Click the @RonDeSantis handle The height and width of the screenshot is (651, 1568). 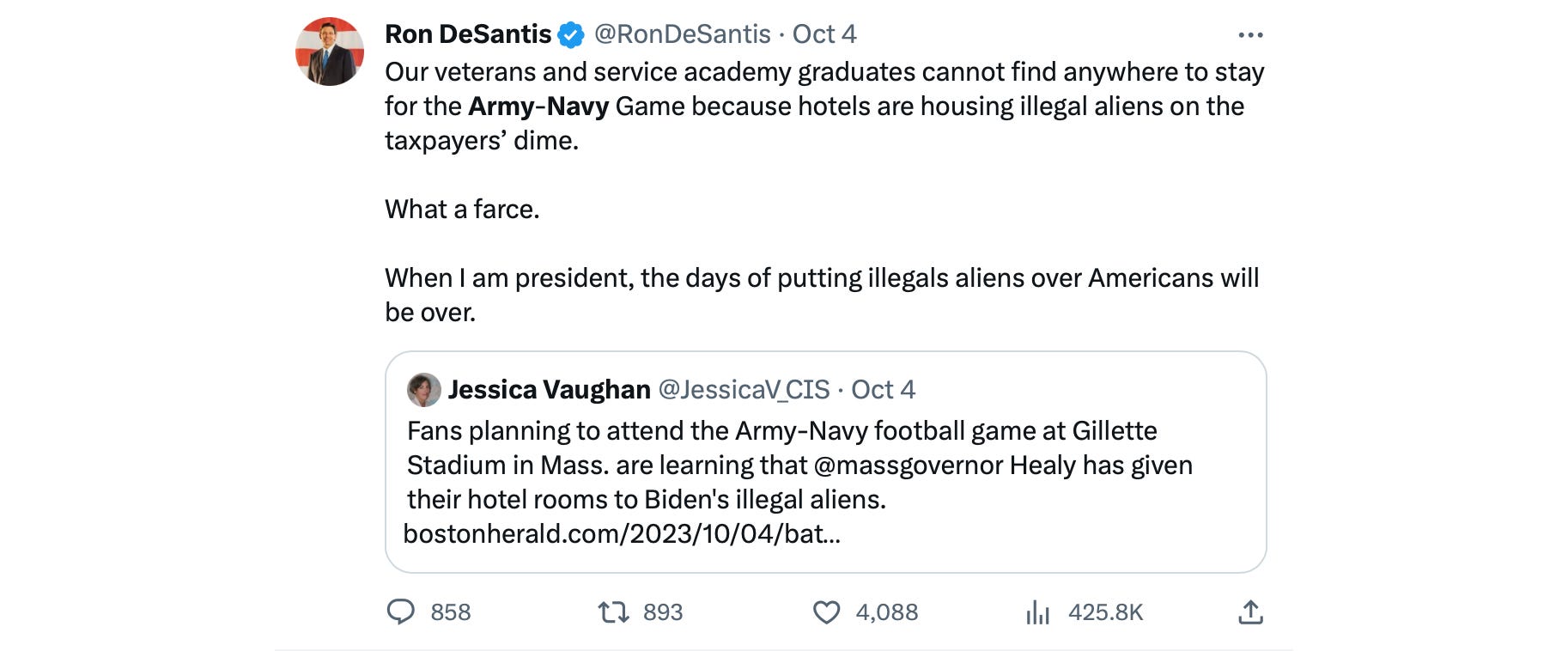682,34
